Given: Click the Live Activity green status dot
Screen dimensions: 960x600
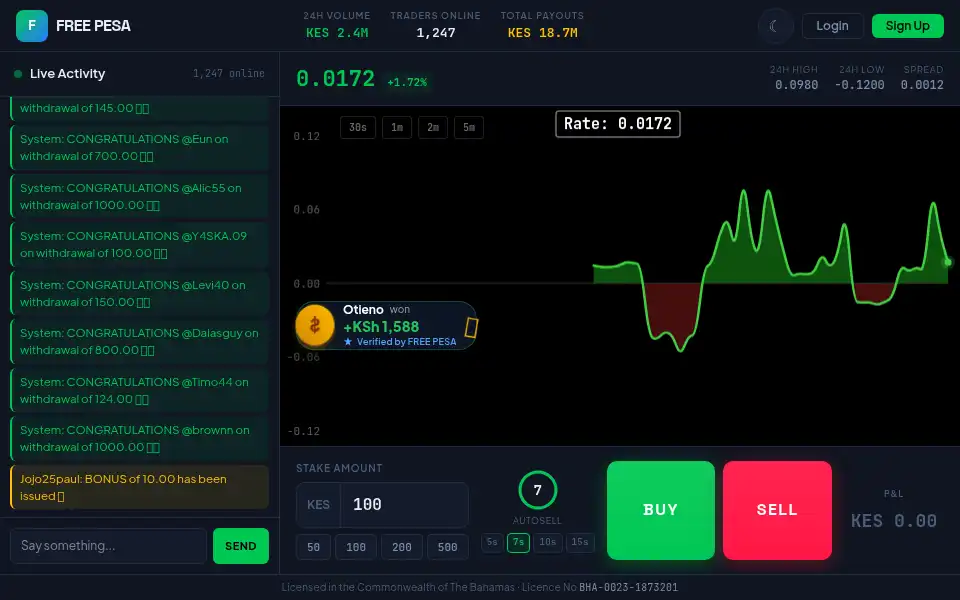Looking at the screenshot, I should (18, 74).
